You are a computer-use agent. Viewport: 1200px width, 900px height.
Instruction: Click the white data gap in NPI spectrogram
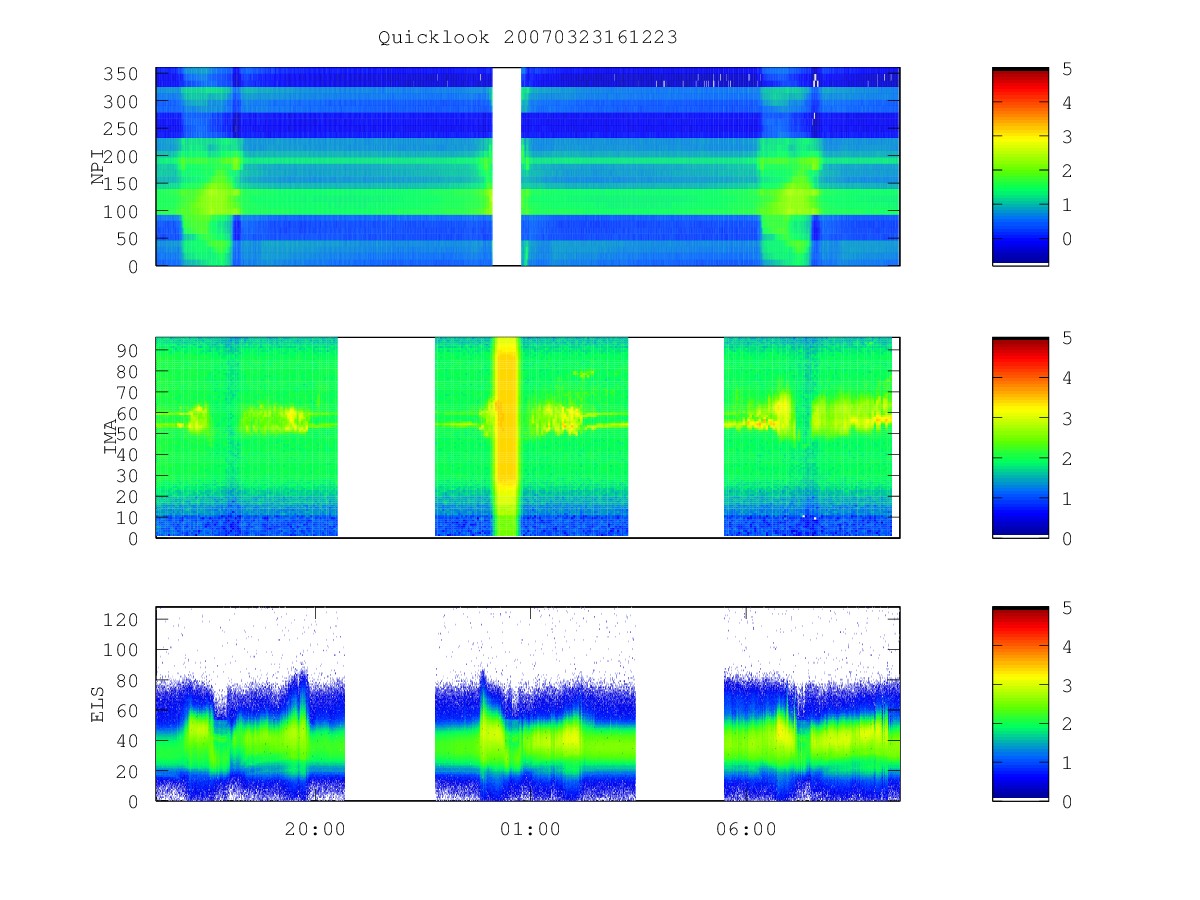pos(507,166)
